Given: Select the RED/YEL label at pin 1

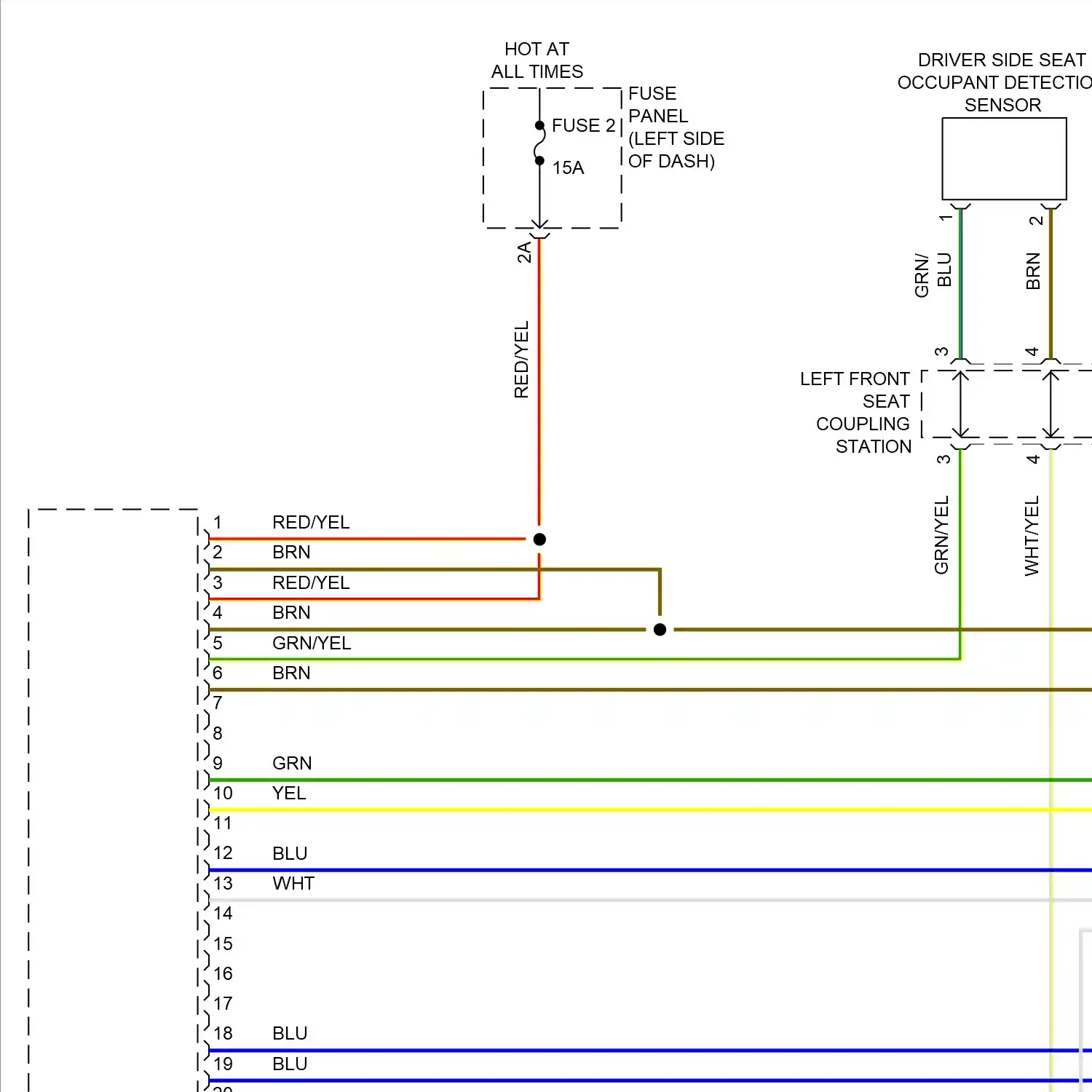Looking at the screenshot, I should (x=311, y=523).
